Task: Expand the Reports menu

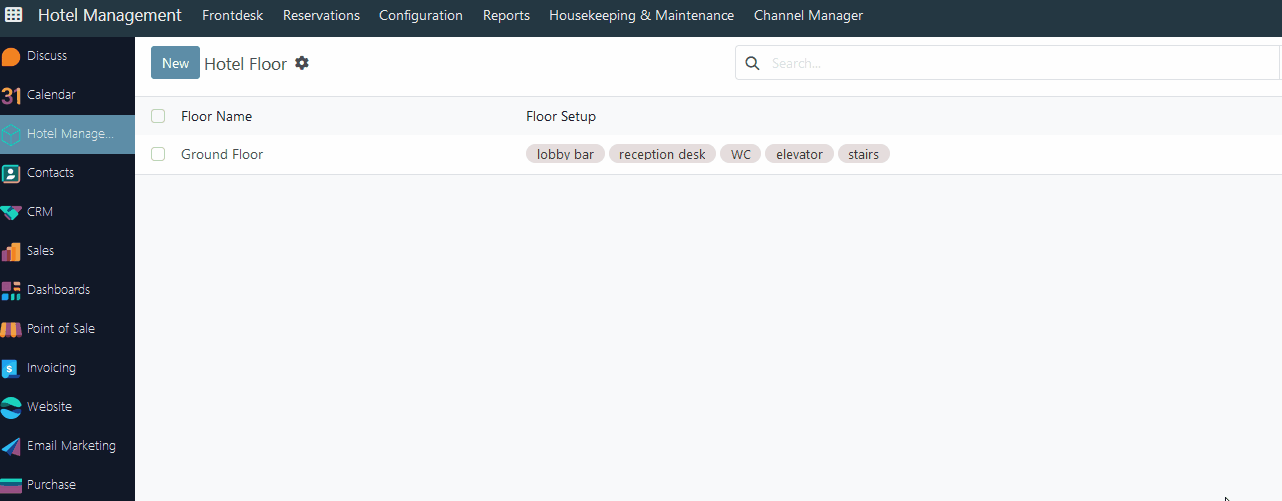Action: tap(506, 15)
